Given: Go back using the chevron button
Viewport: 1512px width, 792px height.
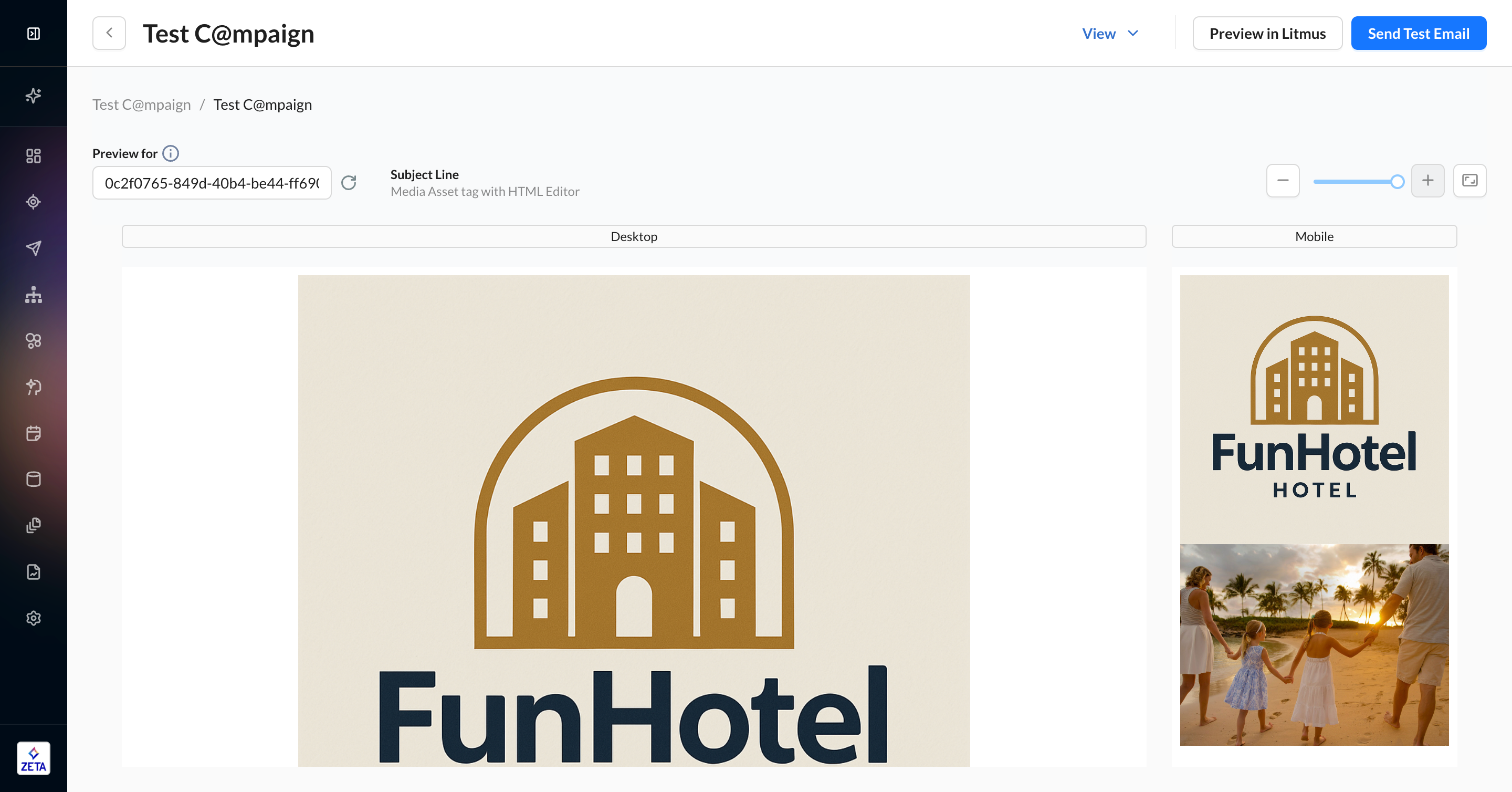Looking at the screenshot, I should point(109,34).
